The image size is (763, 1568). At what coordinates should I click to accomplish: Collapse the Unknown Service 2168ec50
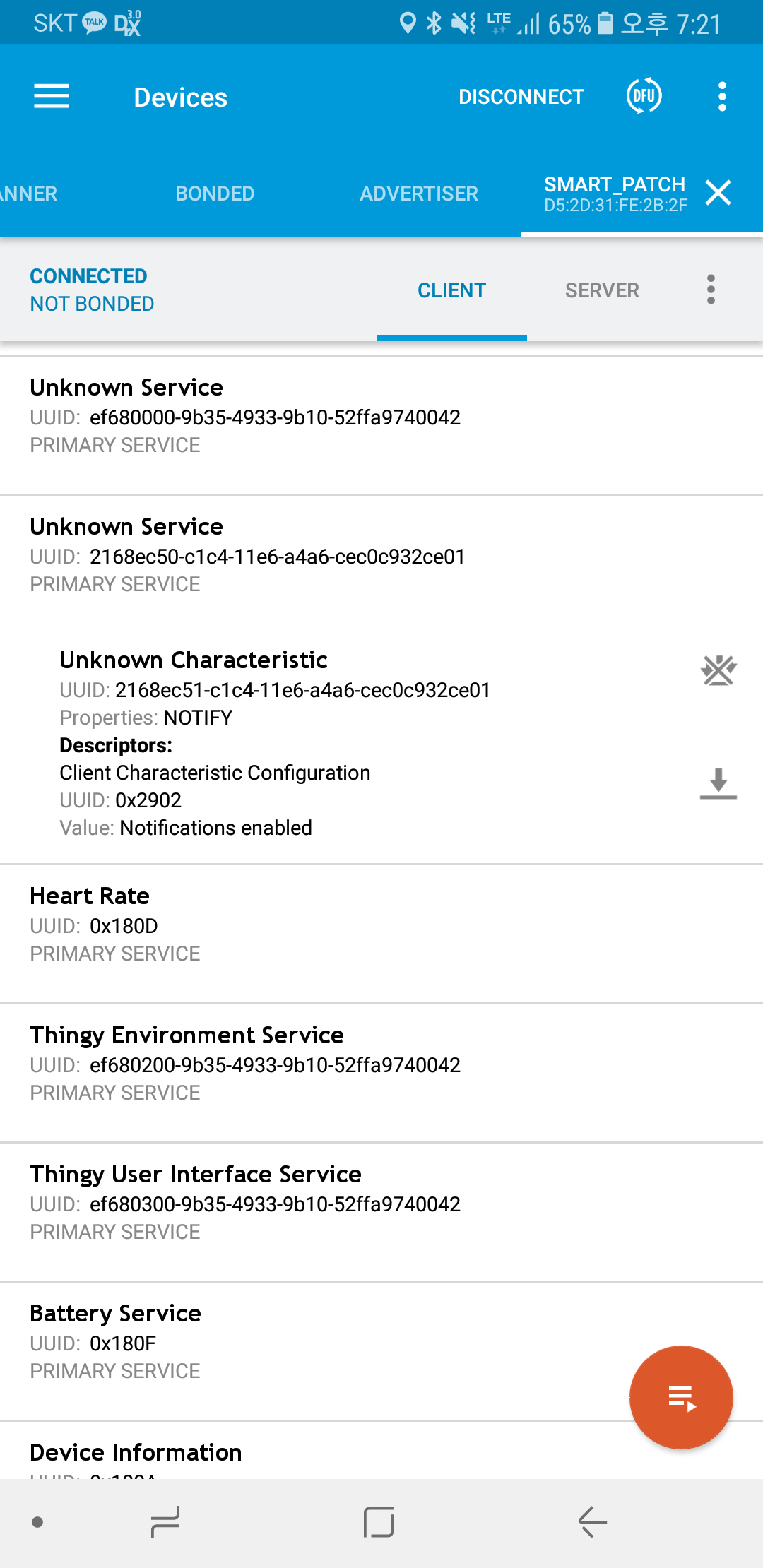pos(381,556)
